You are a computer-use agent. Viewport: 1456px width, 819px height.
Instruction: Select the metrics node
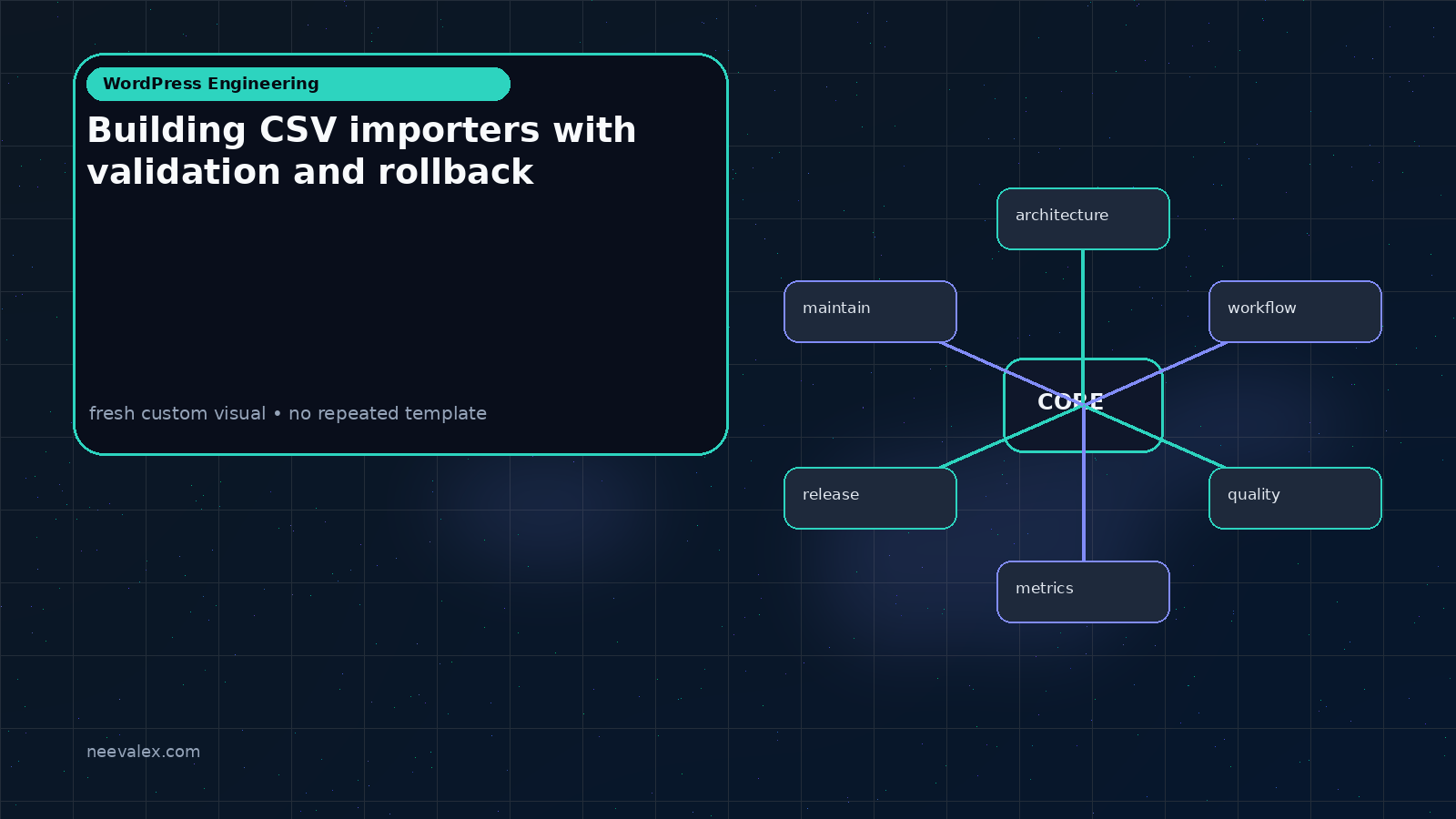(x=1083, y=591)
